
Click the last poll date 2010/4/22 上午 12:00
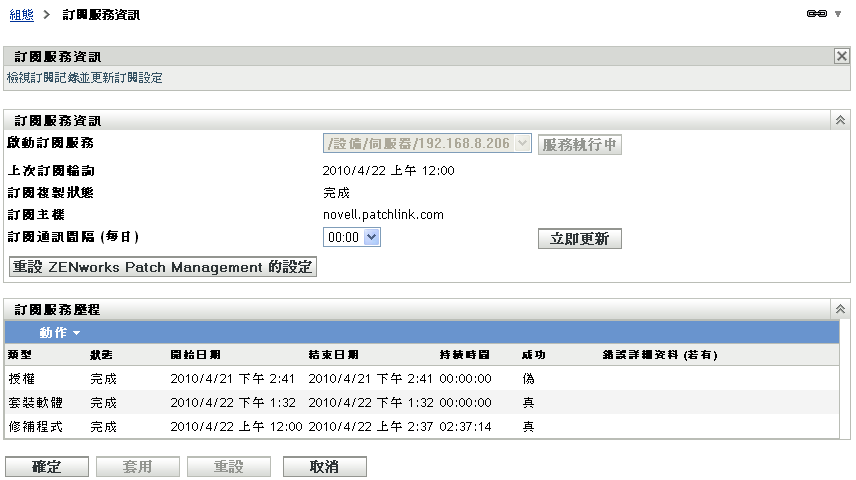[388, 171]
